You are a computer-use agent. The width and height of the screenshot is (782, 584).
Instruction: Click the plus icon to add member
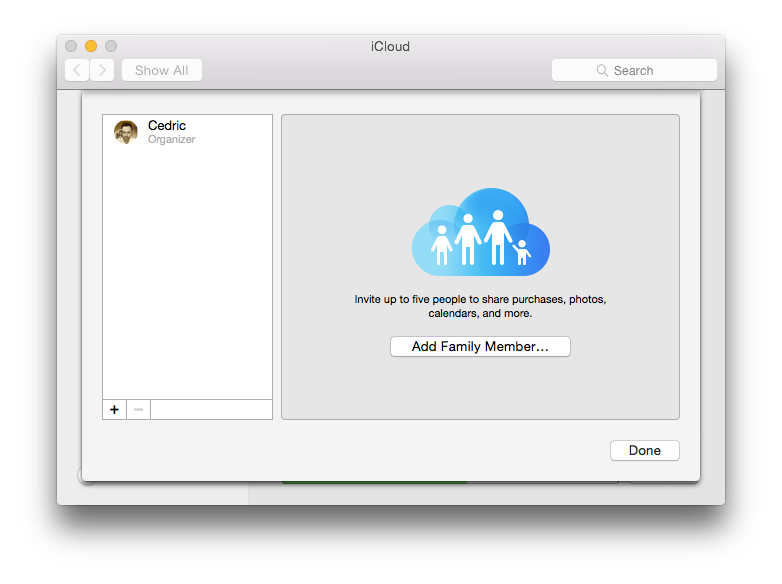pos(114,409)
